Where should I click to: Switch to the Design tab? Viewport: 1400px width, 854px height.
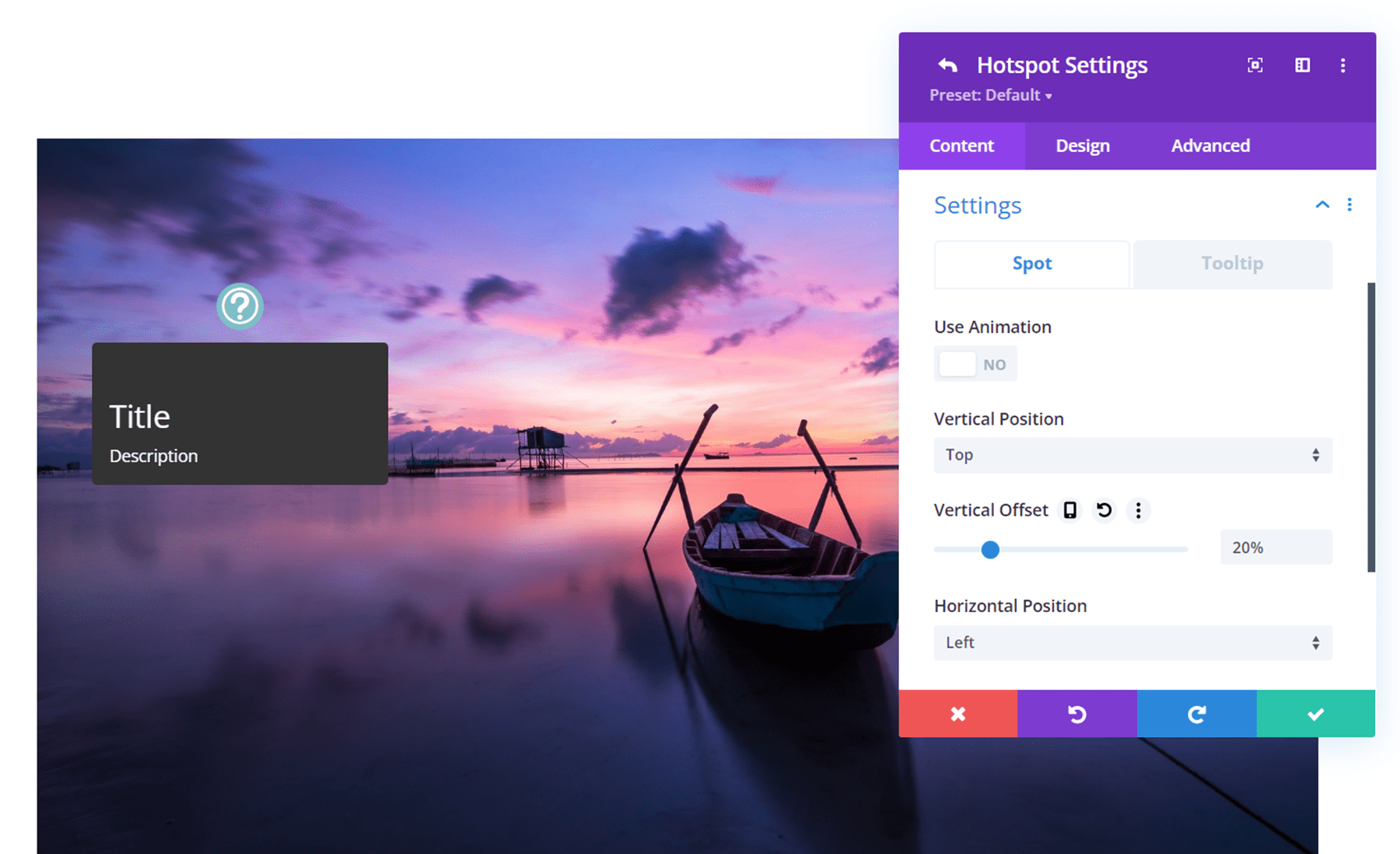coord(1082,145)
